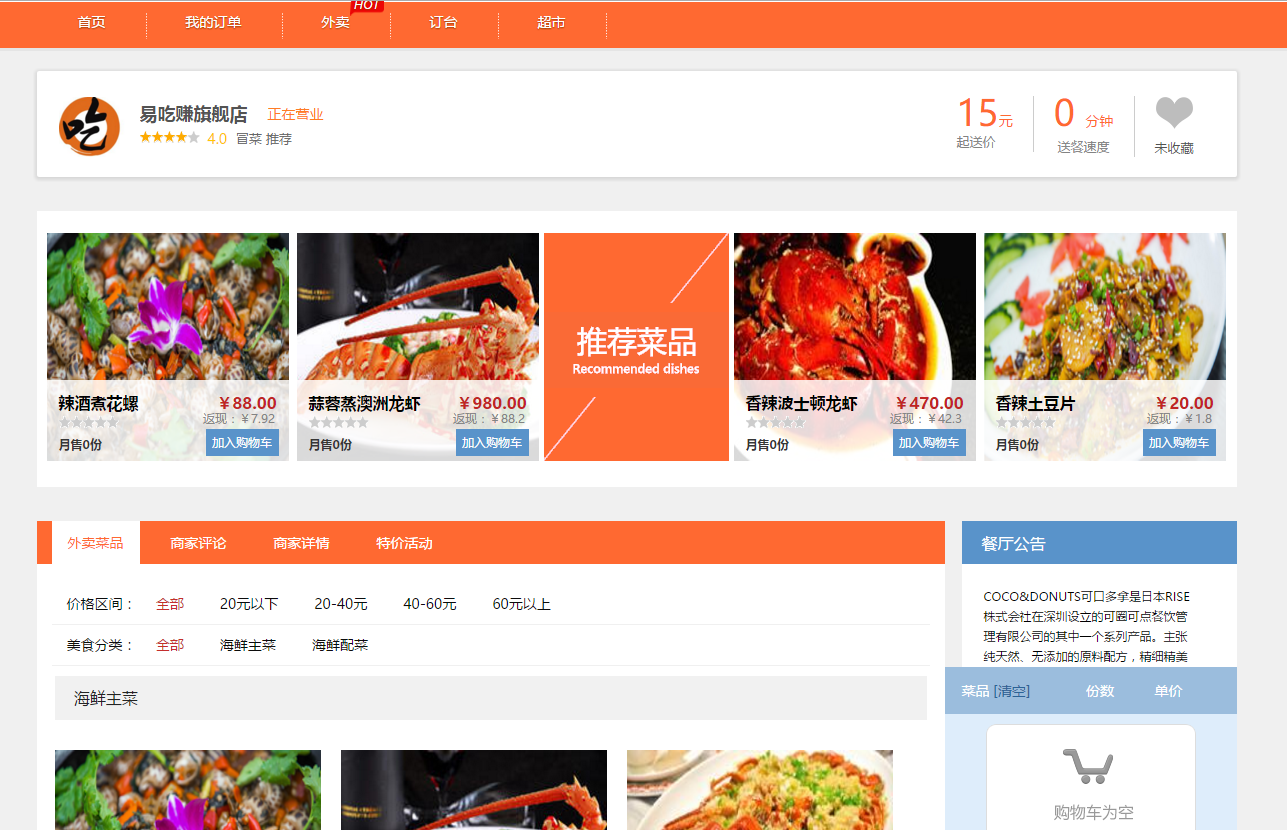Click the empty shopping cart icon
This screenshot has height=830, width=1287.
pos(1088,767)
